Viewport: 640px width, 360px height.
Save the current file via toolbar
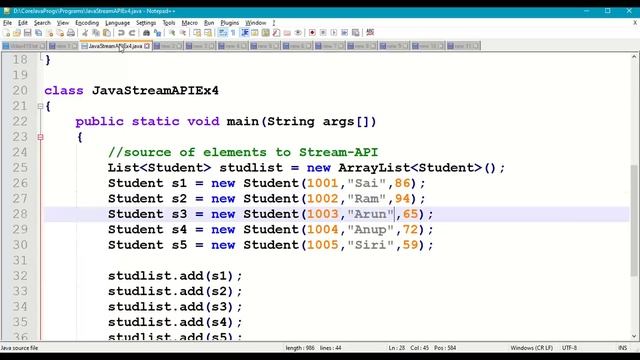tap(28, 32)
